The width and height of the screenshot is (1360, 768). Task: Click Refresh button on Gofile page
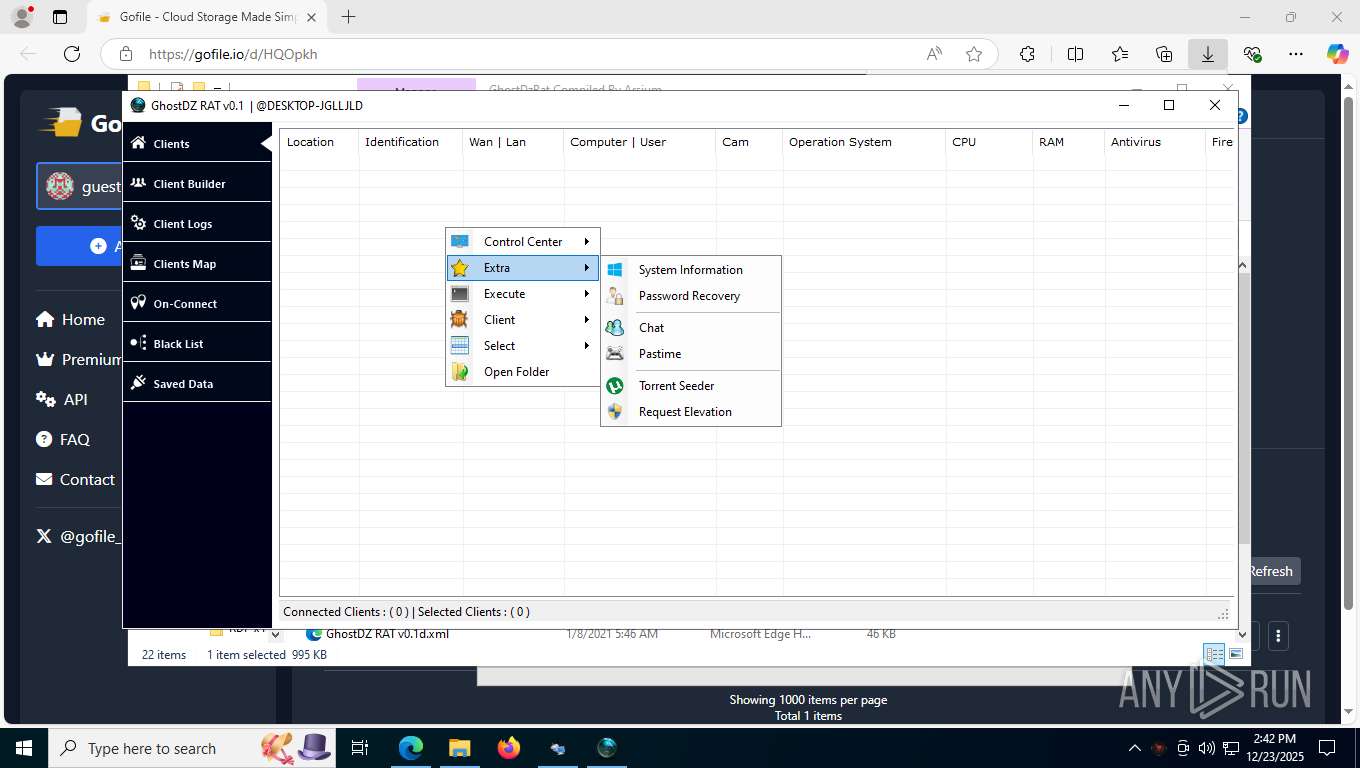click(1270, 571)
